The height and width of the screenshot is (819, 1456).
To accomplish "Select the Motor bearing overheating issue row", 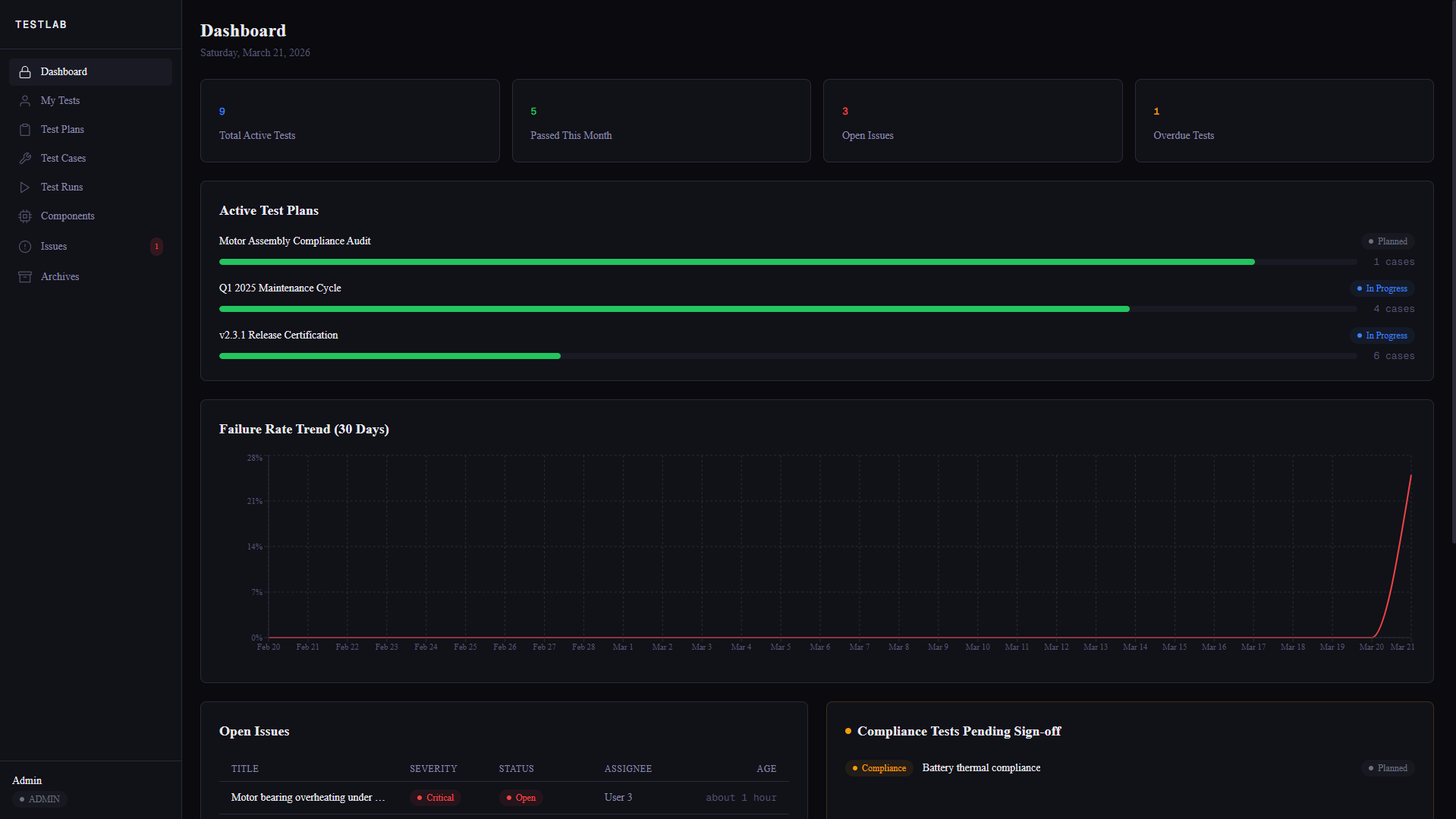I will (x=307, y=797).
